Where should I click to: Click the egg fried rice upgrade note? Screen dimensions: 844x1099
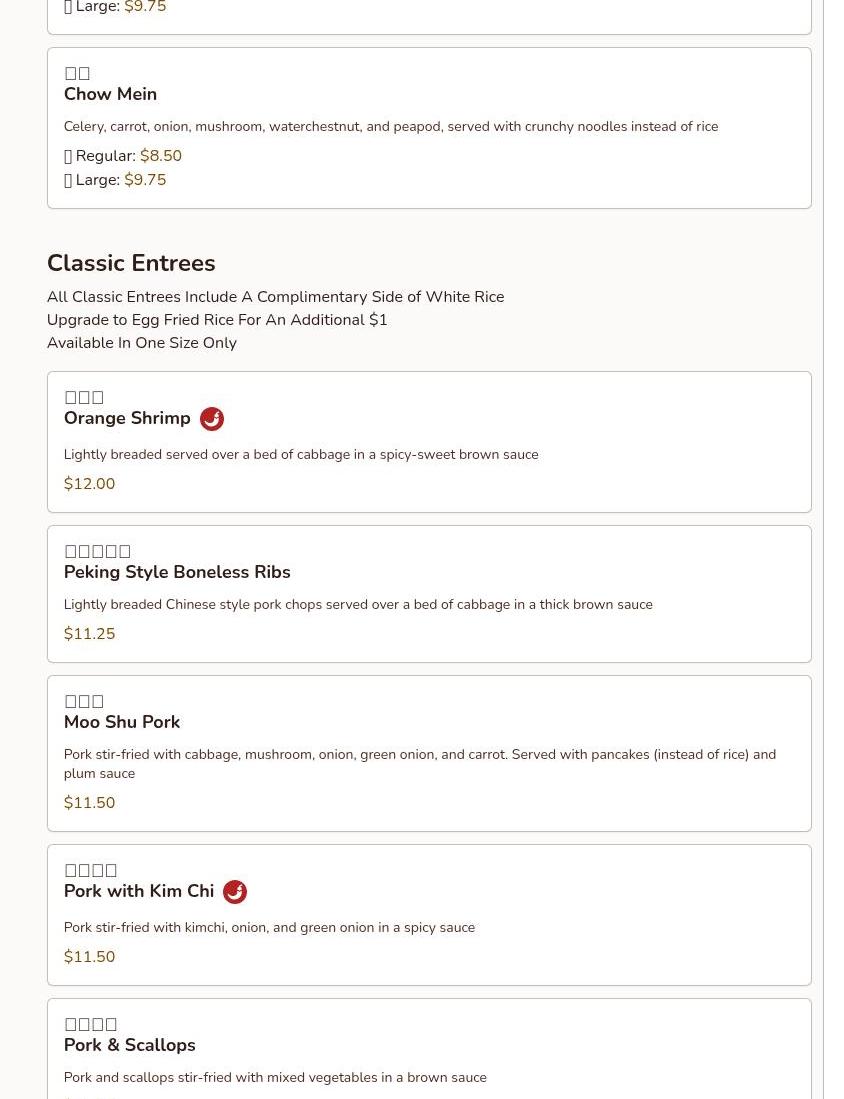click(x=217, y=320)
